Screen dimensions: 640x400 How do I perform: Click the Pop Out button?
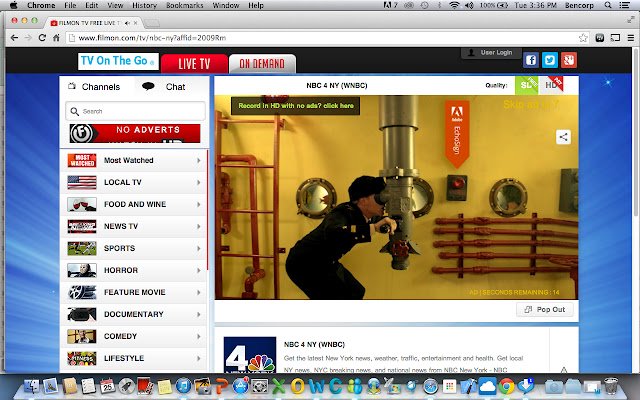pos(545,309)
